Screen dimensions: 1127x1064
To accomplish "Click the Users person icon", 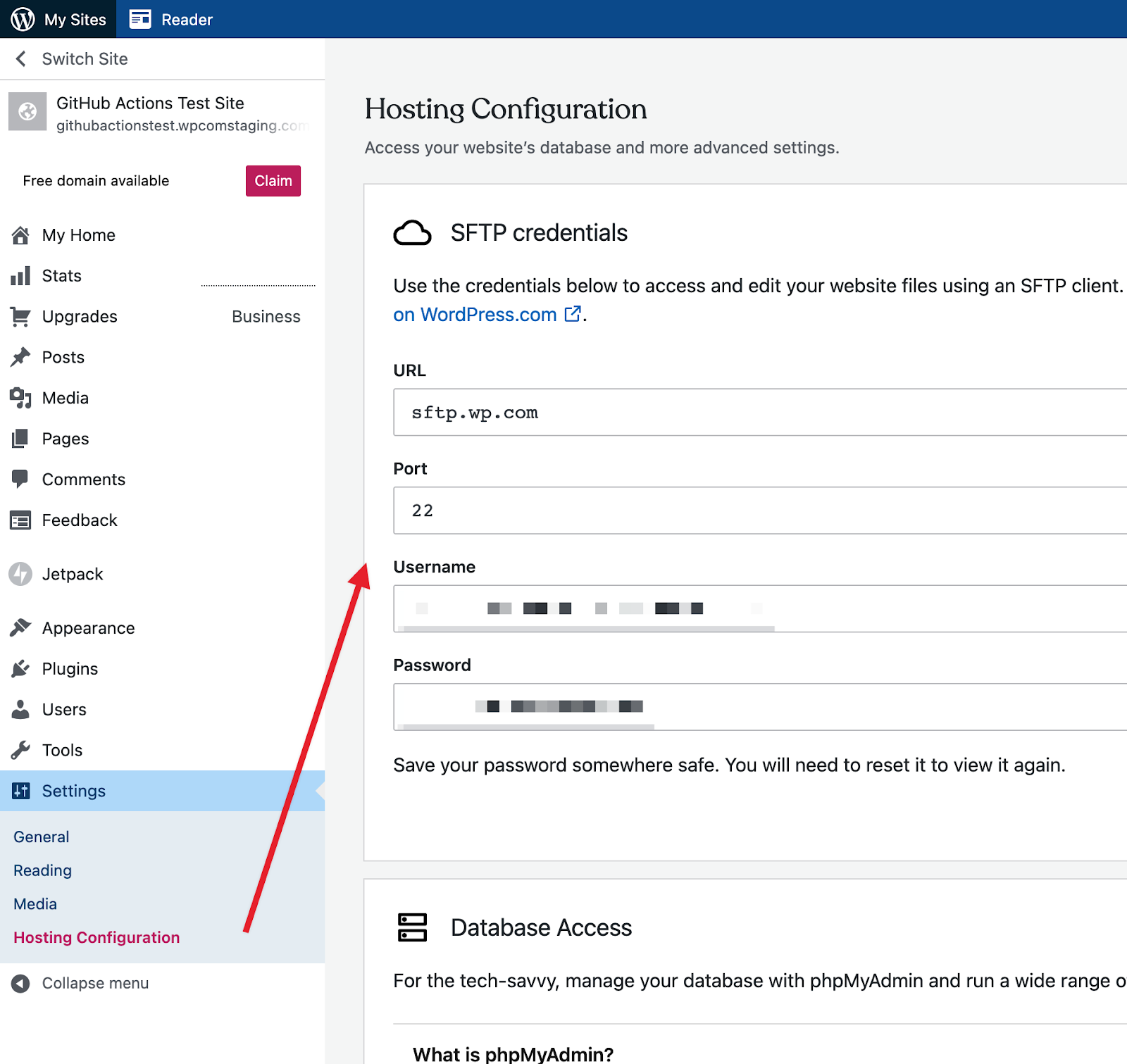I will [x=20, y=709].
